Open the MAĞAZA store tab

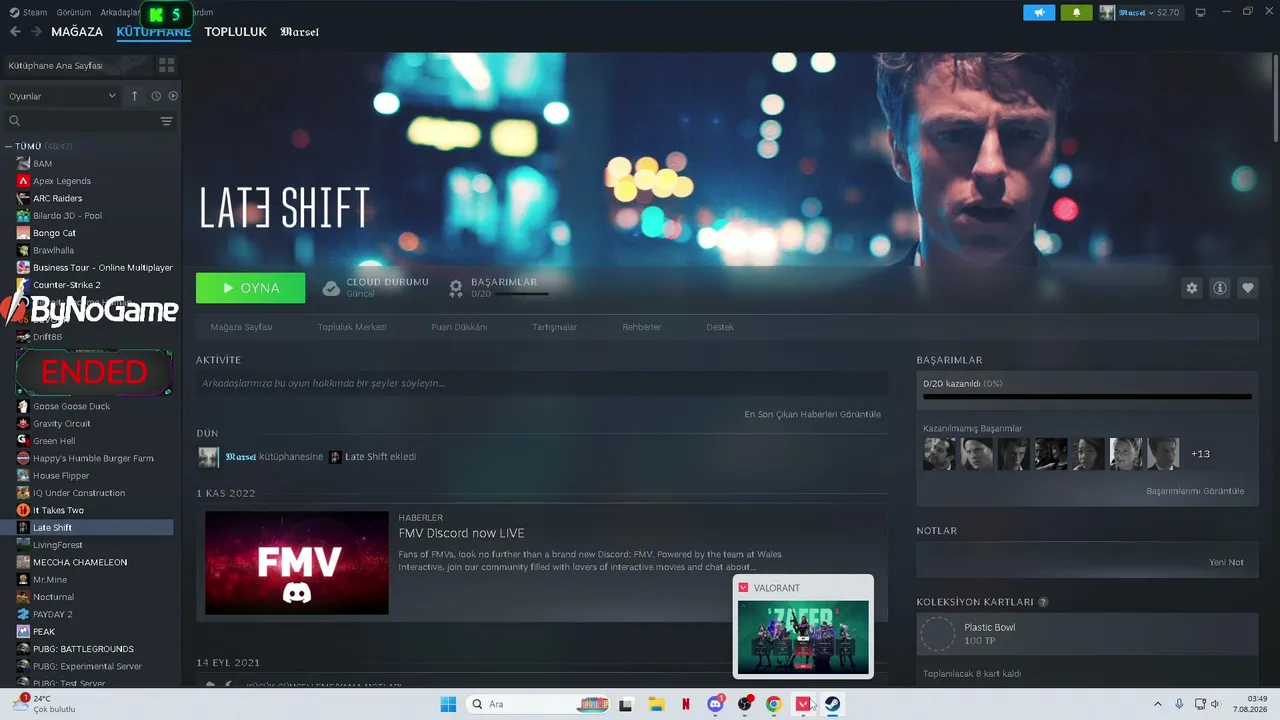pyautogui.click(x=77, y=32)
